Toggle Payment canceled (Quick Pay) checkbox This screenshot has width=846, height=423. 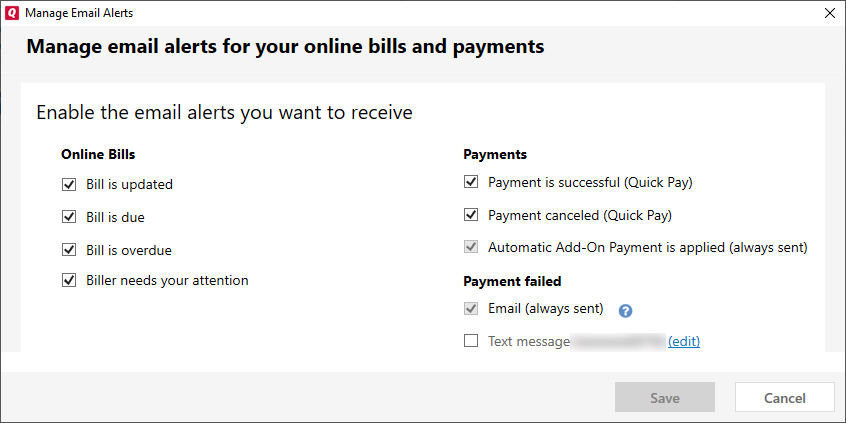471,215
